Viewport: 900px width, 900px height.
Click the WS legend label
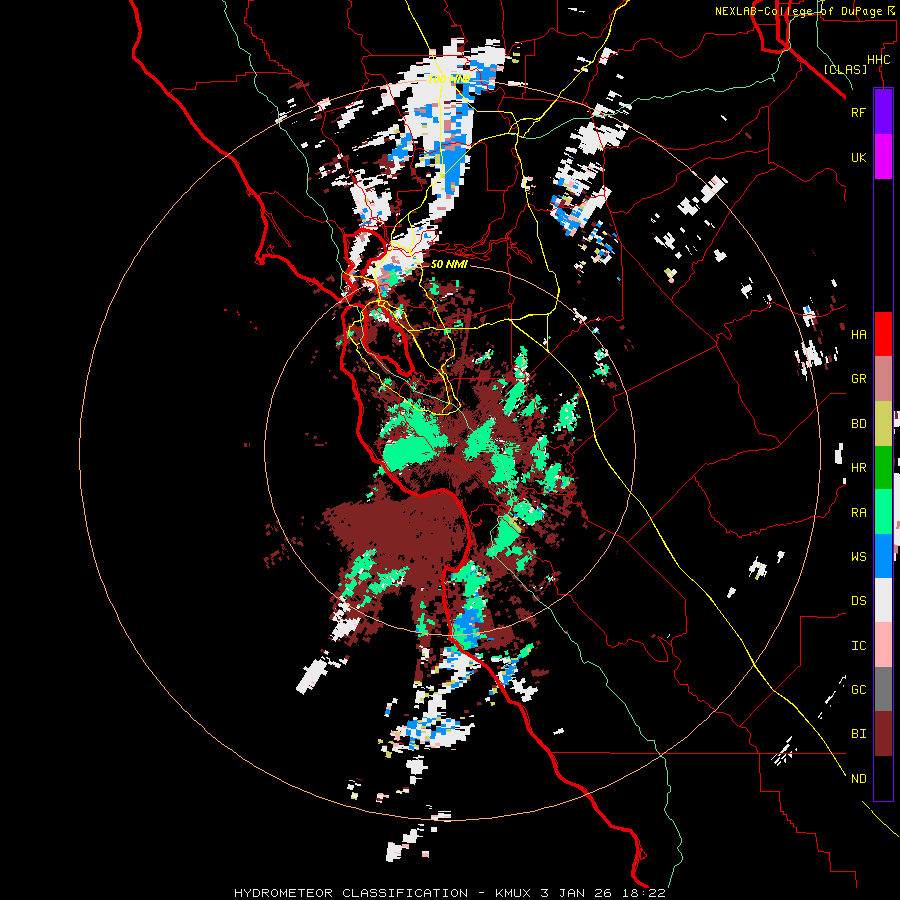[858, 556]
